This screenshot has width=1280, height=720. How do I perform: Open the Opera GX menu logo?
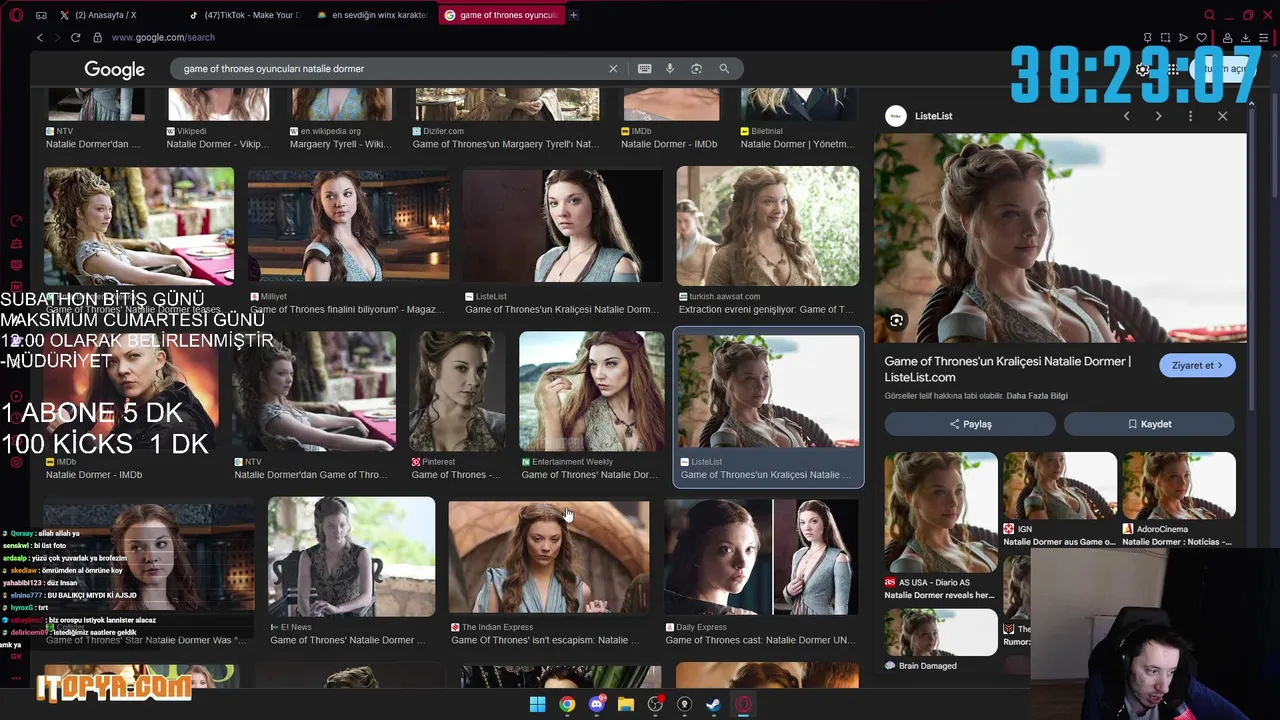point(16,15)
